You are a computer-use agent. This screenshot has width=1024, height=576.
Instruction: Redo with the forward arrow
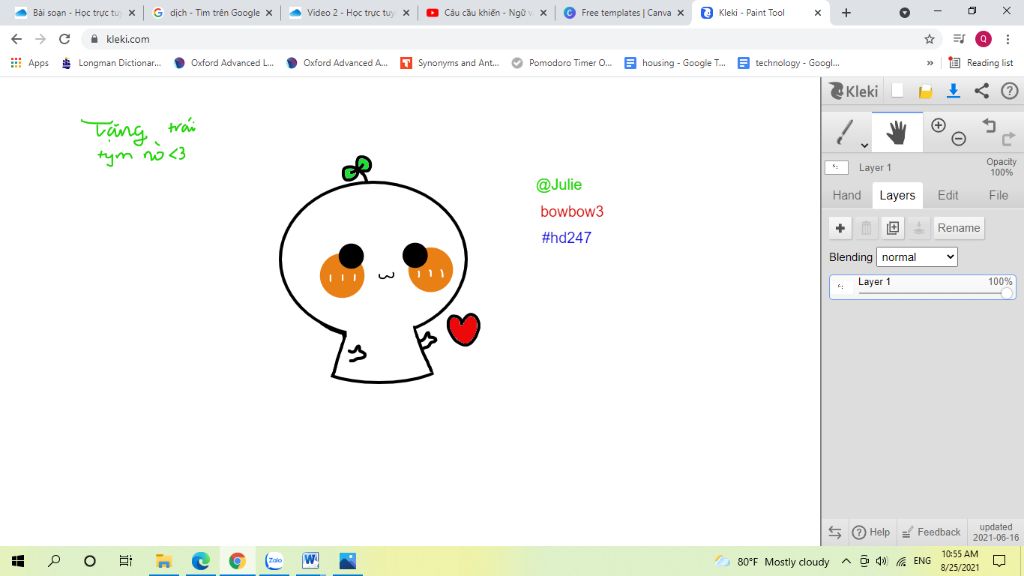tap(1008, 138)
